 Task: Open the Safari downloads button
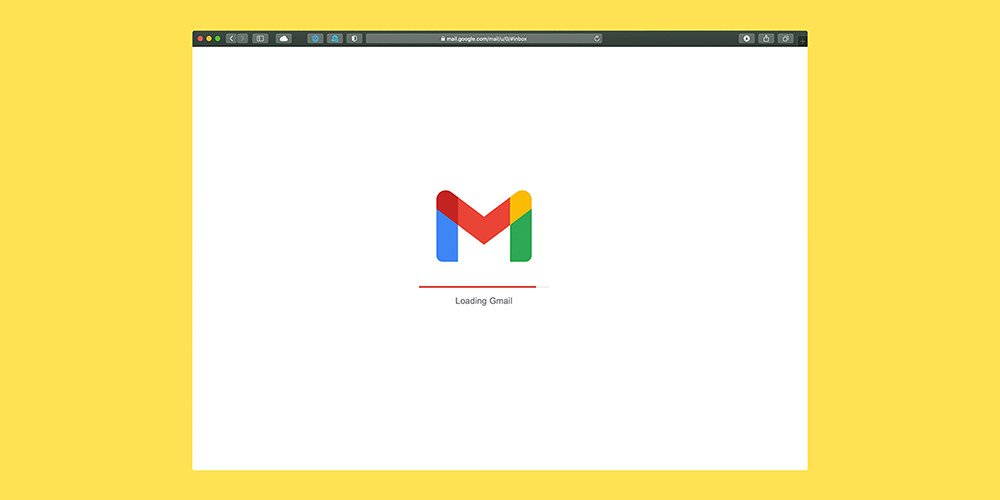747,39
